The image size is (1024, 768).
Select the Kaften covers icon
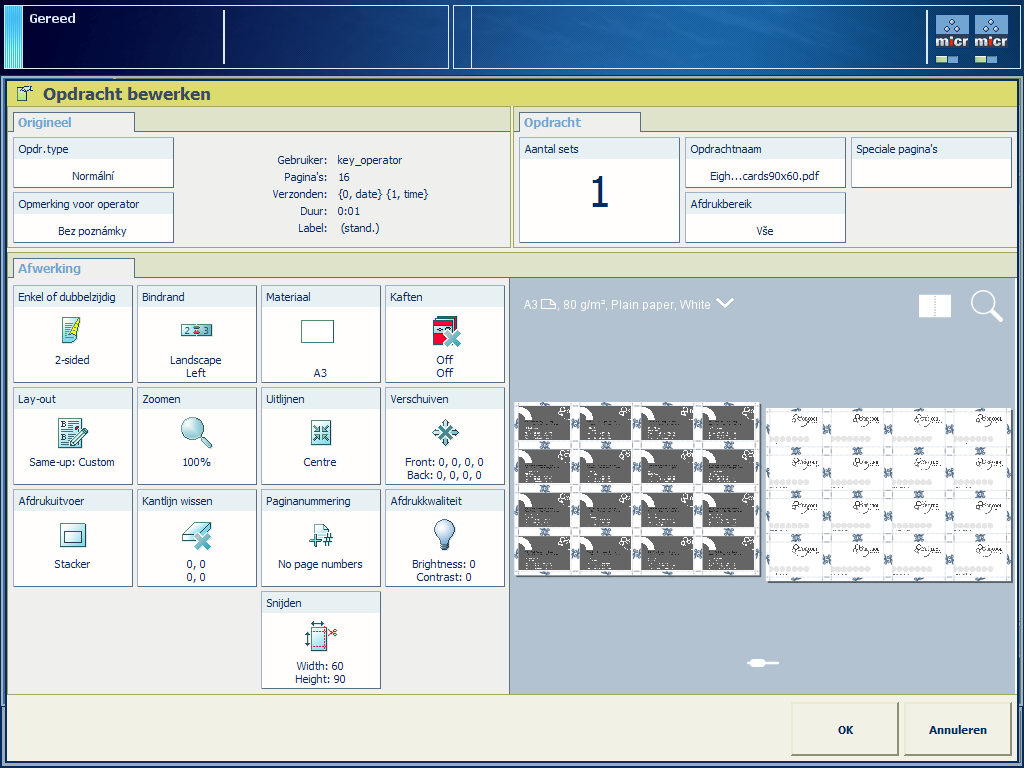click(444, 331)
